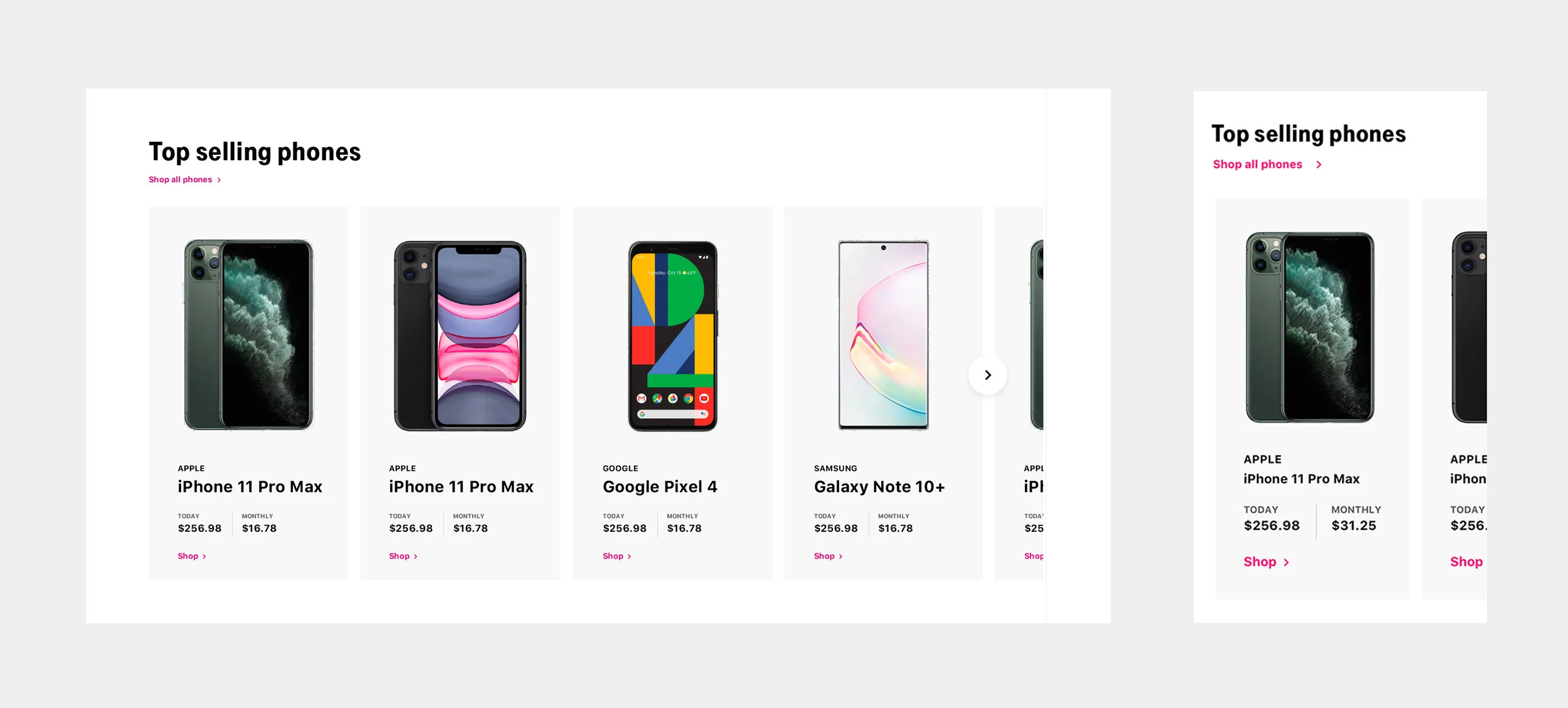Click partially visible Shop link in mobile second card
This screenshot has height=708, width=1568.
coord(1466,562)
